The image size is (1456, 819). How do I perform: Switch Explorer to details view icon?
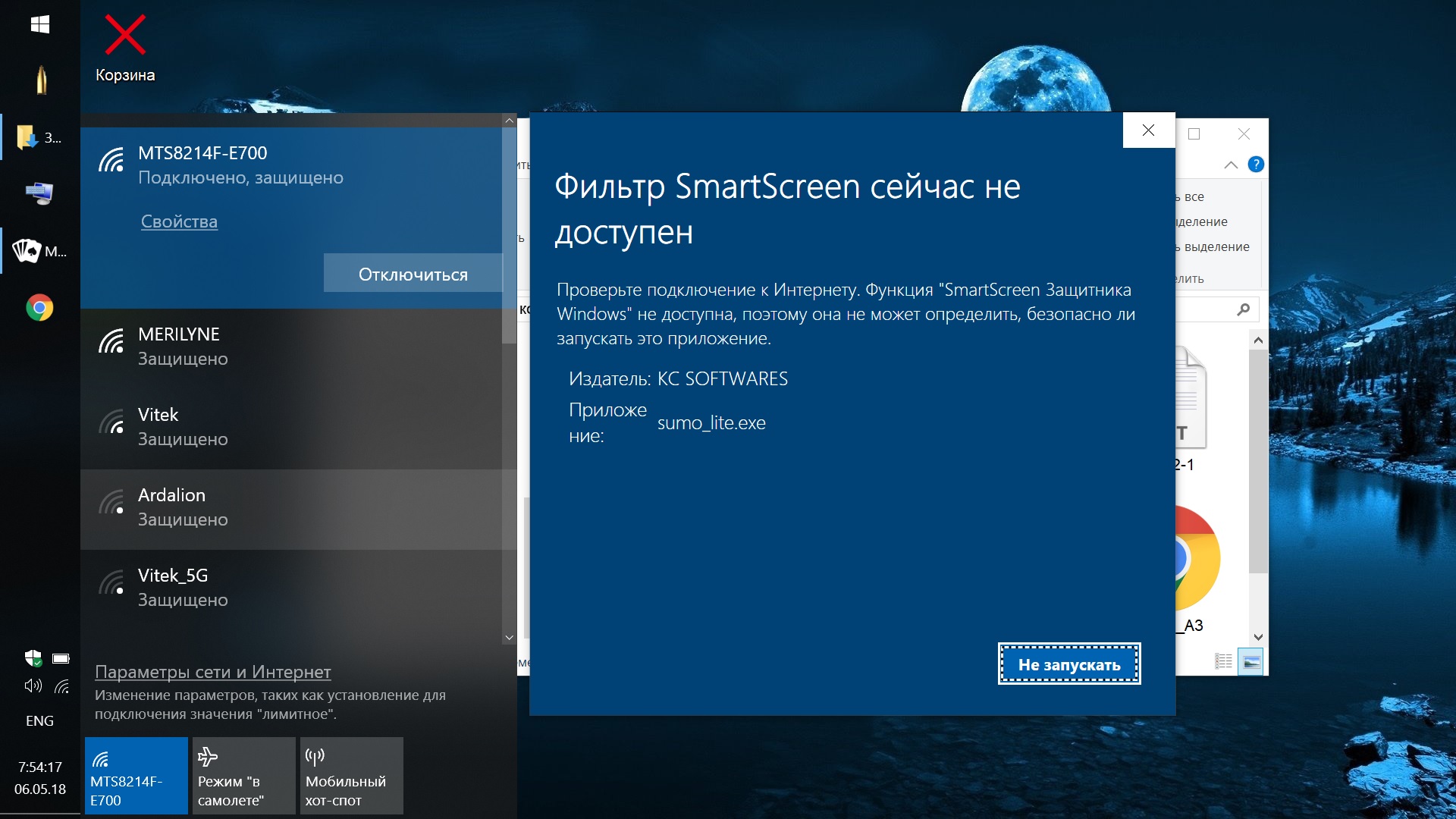click(1223, 662)
